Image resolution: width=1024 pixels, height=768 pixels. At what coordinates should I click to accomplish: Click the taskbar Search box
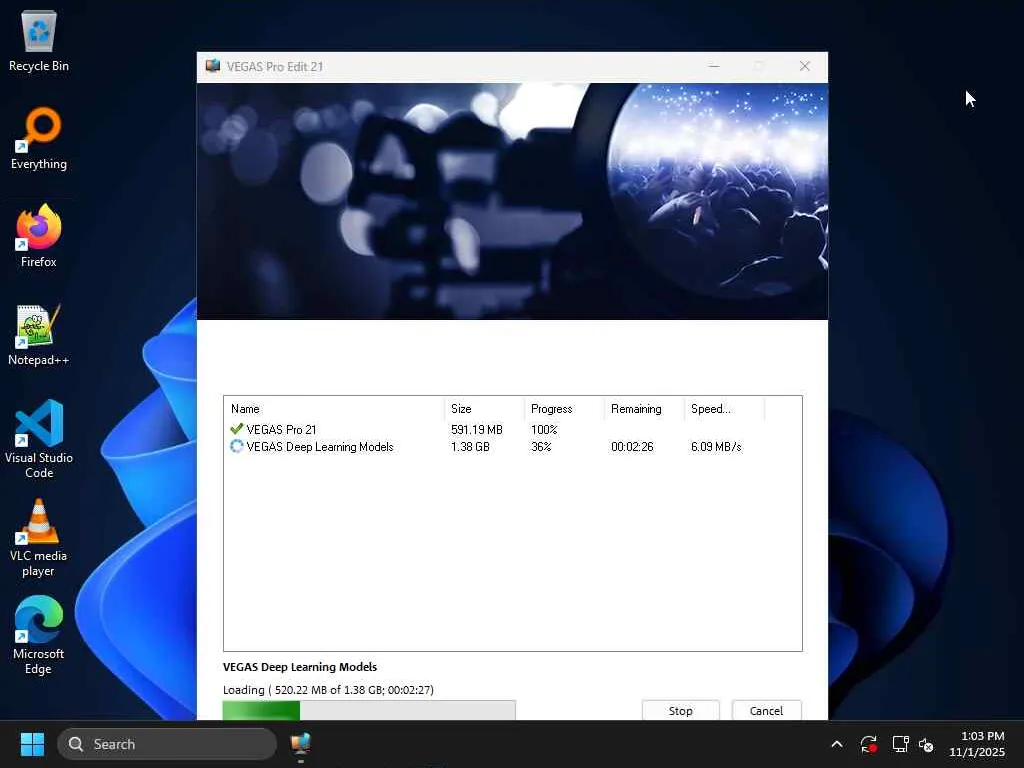[x=167, y=744]
